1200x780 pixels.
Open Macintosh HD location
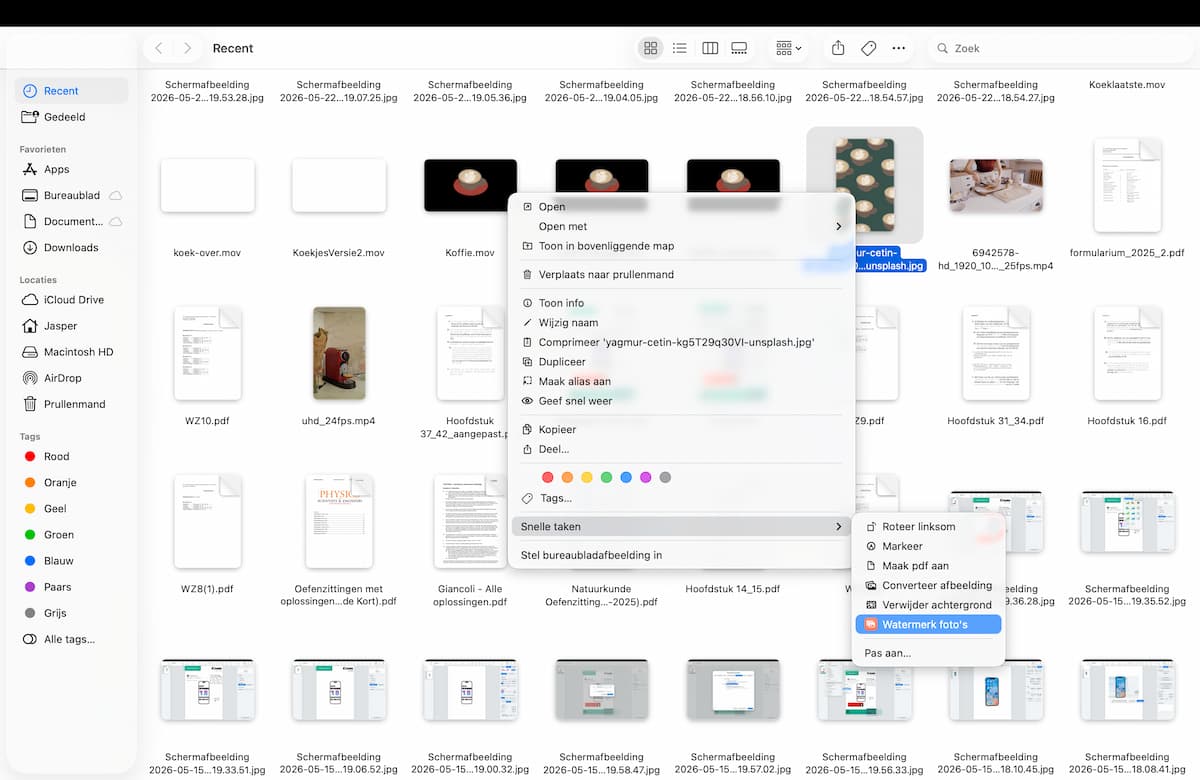[x=71, y=352]
